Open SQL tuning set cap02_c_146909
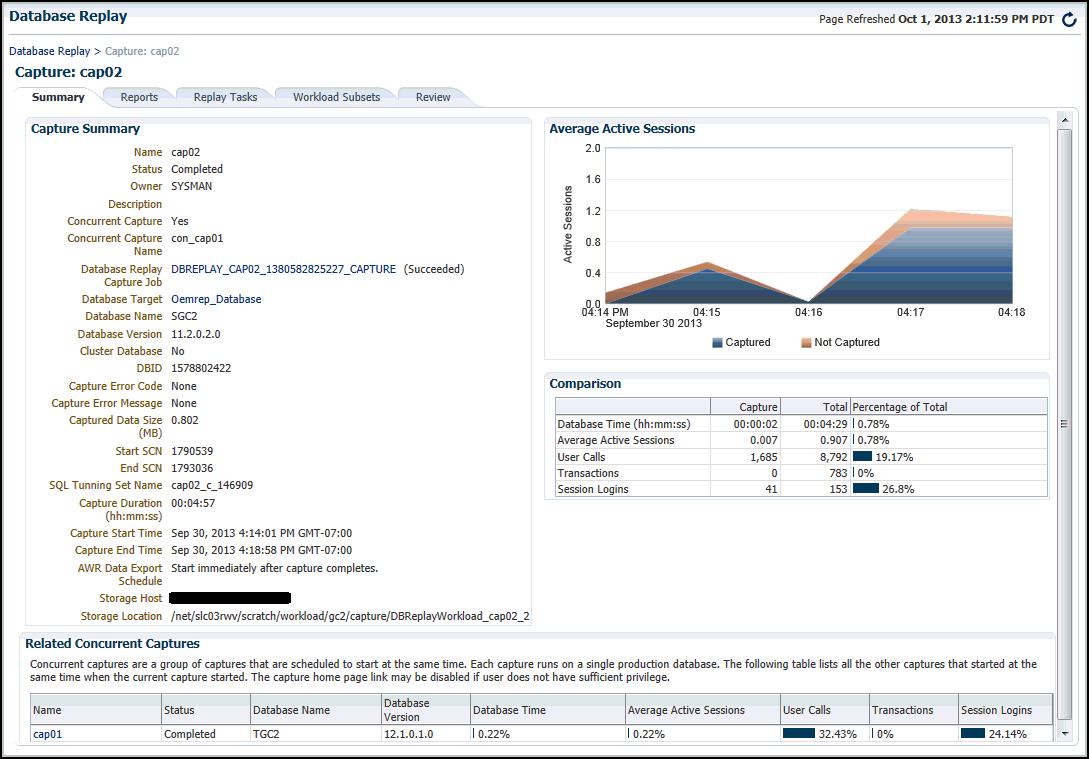 pyautogui.click(x=215, y=485)
